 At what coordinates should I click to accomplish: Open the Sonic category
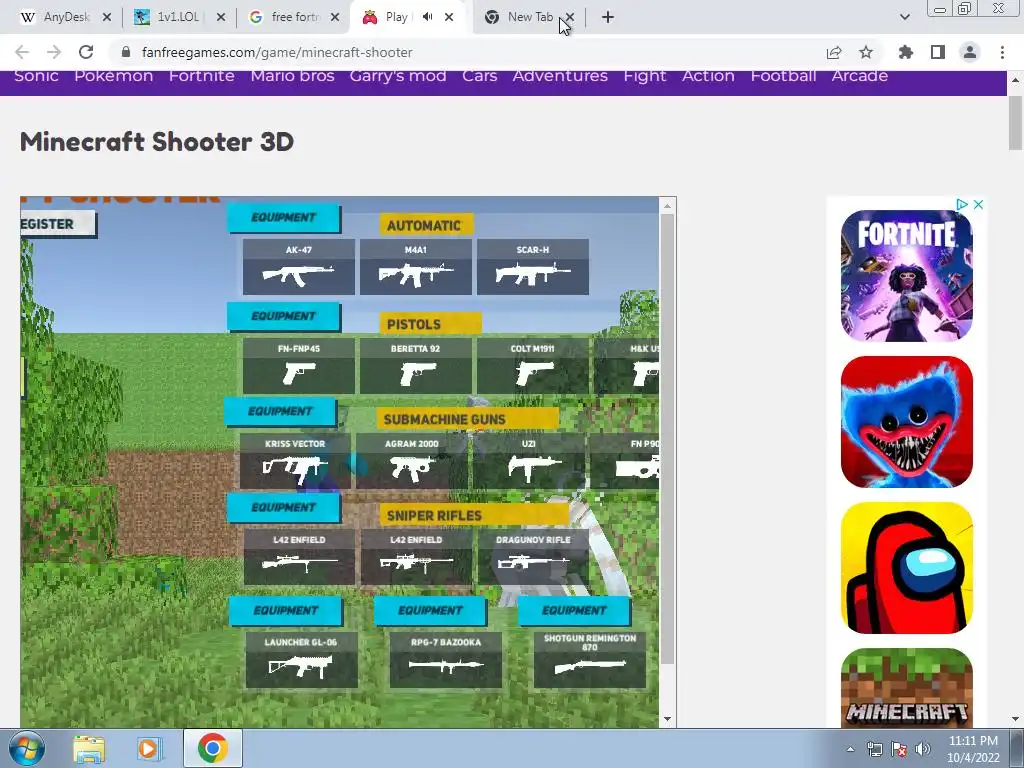click(x=37, y=76)
